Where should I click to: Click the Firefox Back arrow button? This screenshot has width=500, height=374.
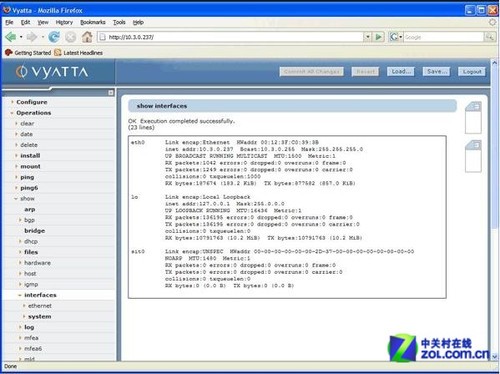[x=11, y=37]
